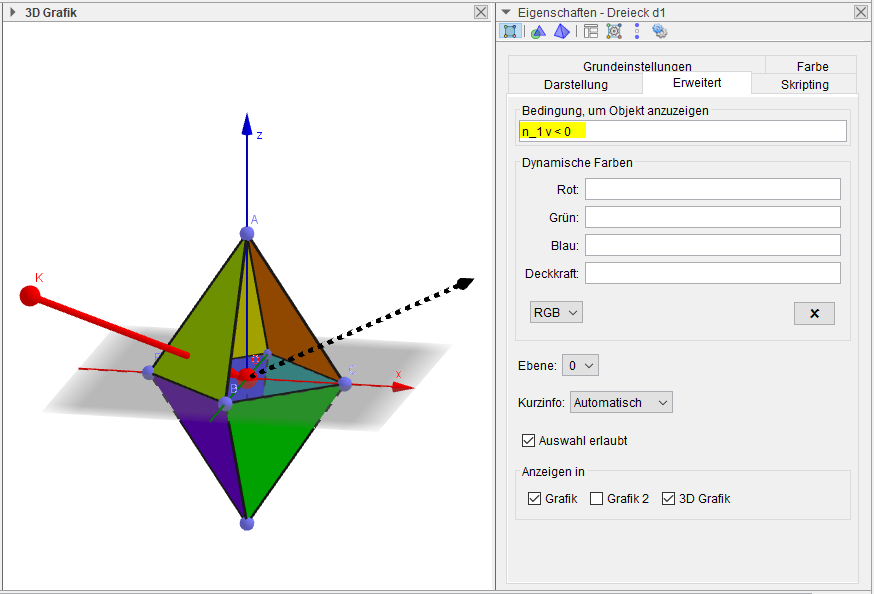Select the Erweitert tab
This screenshot has height=594, width=874.
coord(697,82)
